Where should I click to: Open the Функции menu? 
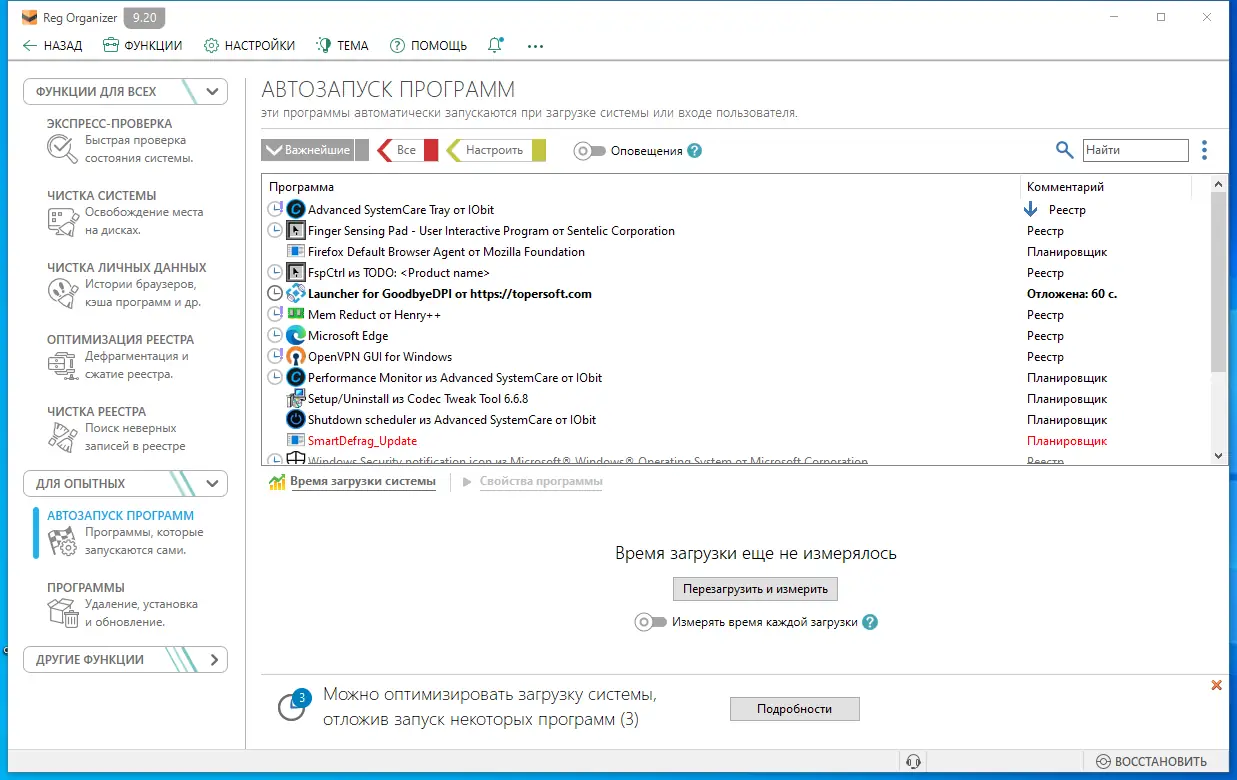coord(142,45)
